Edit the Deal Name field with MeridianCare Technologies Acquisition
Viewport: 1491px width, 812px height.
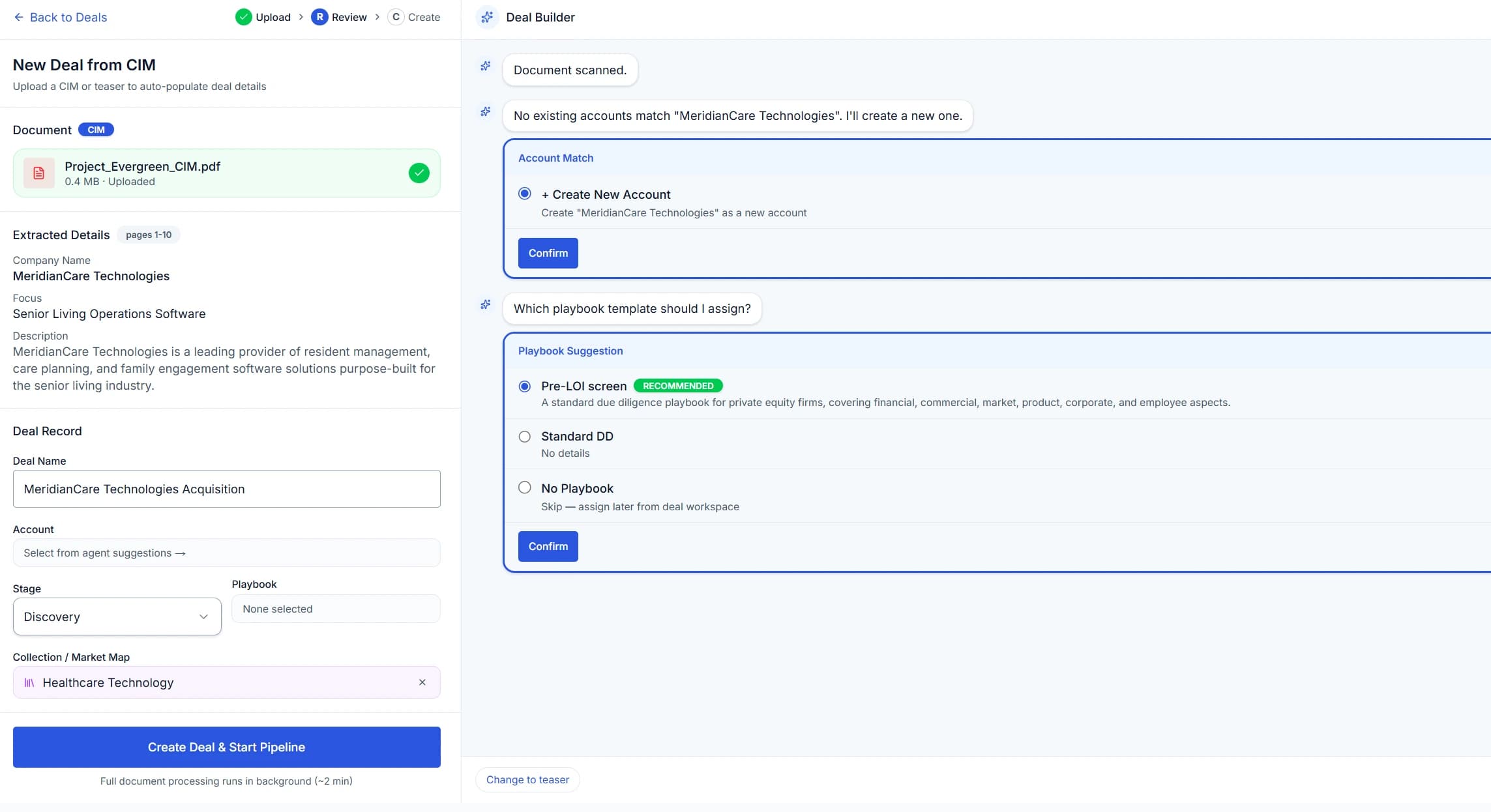(226, 489)
